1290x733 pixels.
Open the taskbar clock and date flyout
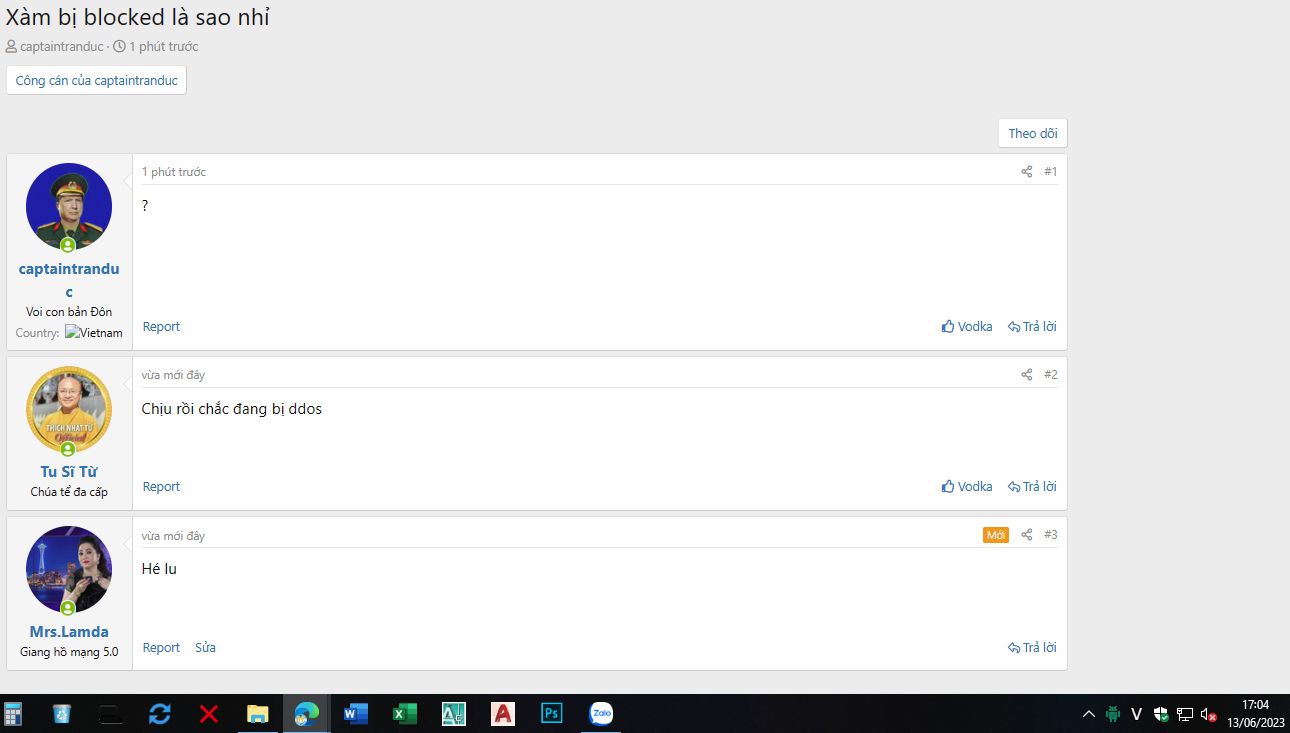coord(1254,714)
